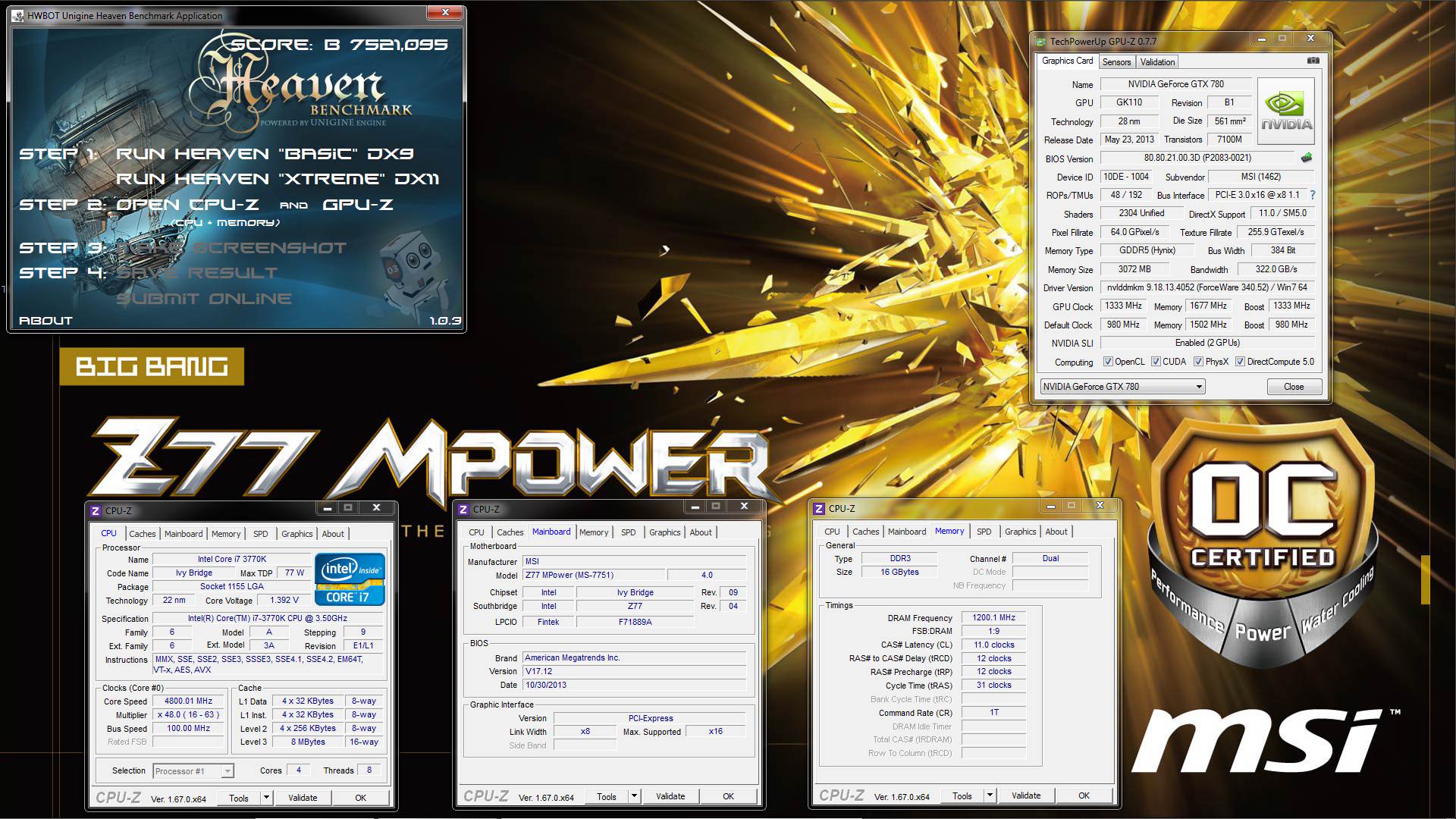Close the CPU-Z Mainboard window
This screenshot has width=1456, height=819.
(x=744, y=507)
